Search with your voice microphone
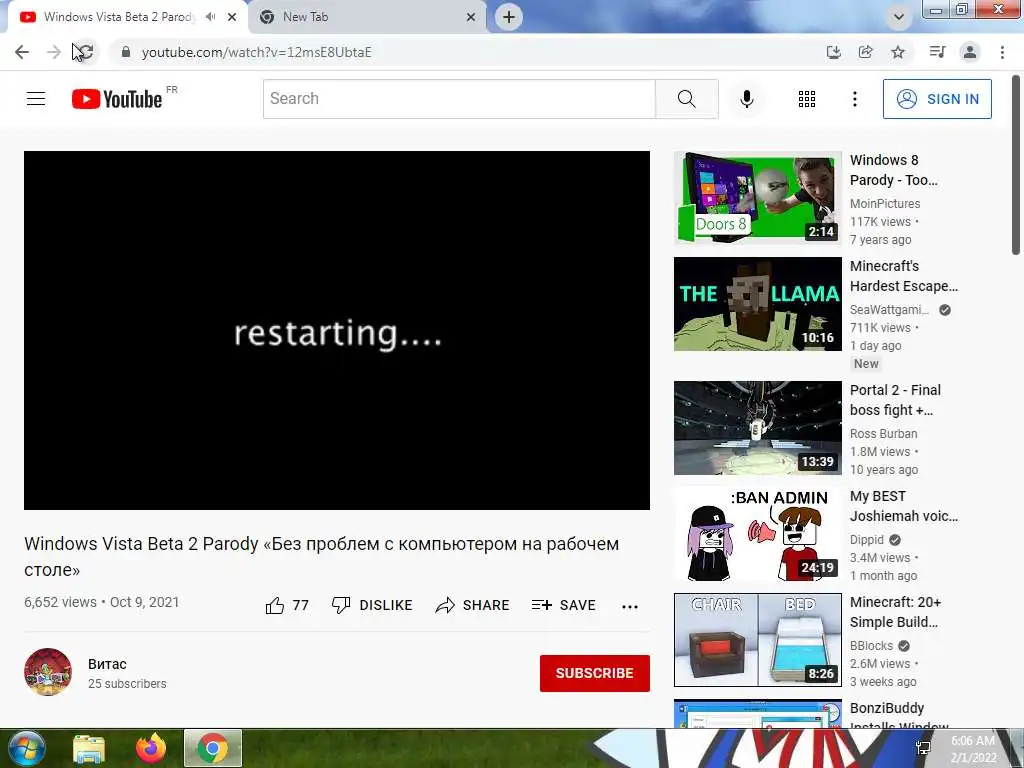This screenshot has height=768, width=1024. pyautogui.click(x=747, y=99)
